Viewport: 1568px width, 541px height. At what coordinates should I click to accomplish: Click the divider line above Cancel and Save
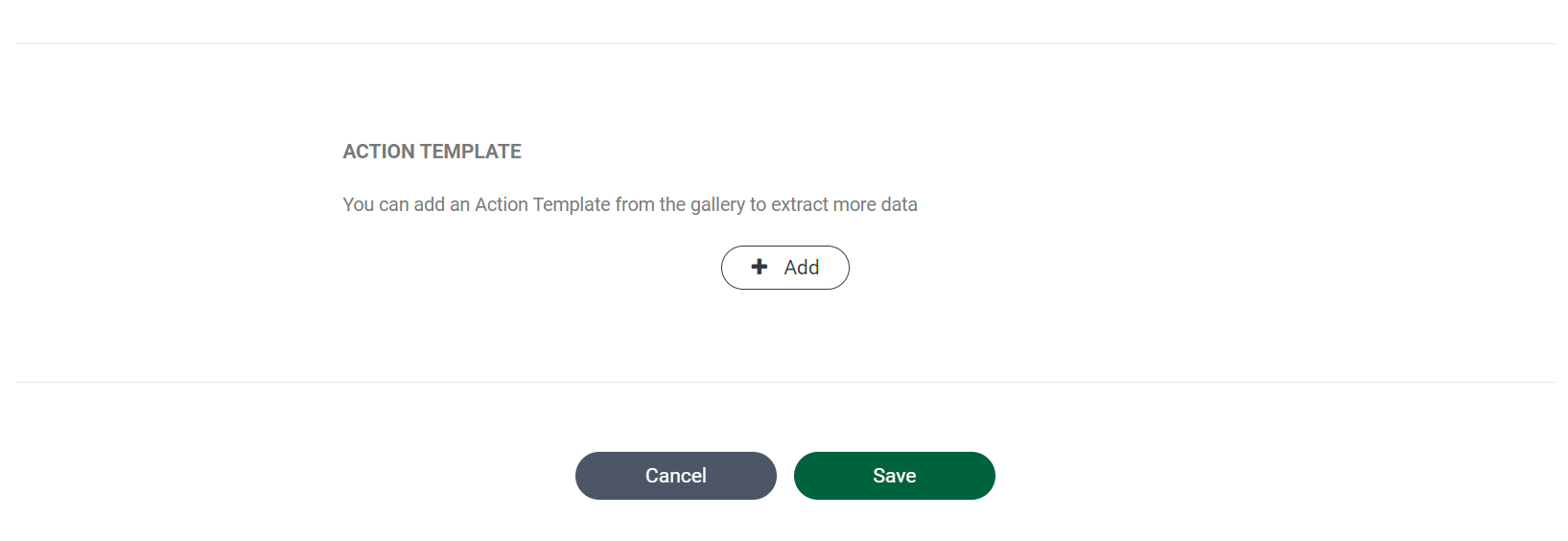click(x=784, y=382)
